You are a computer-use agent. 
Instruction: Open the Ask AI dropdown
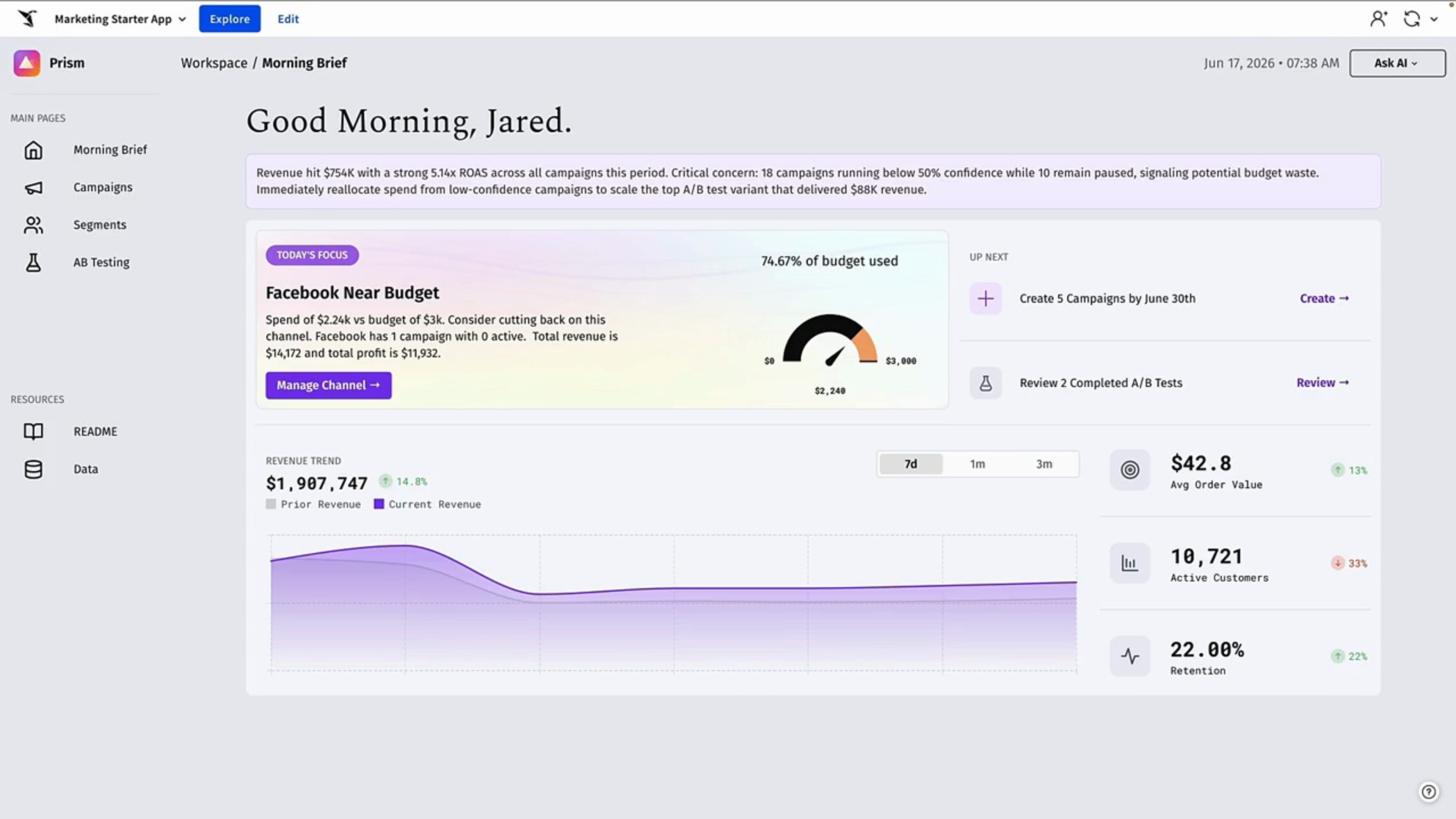coord(1397,63)
